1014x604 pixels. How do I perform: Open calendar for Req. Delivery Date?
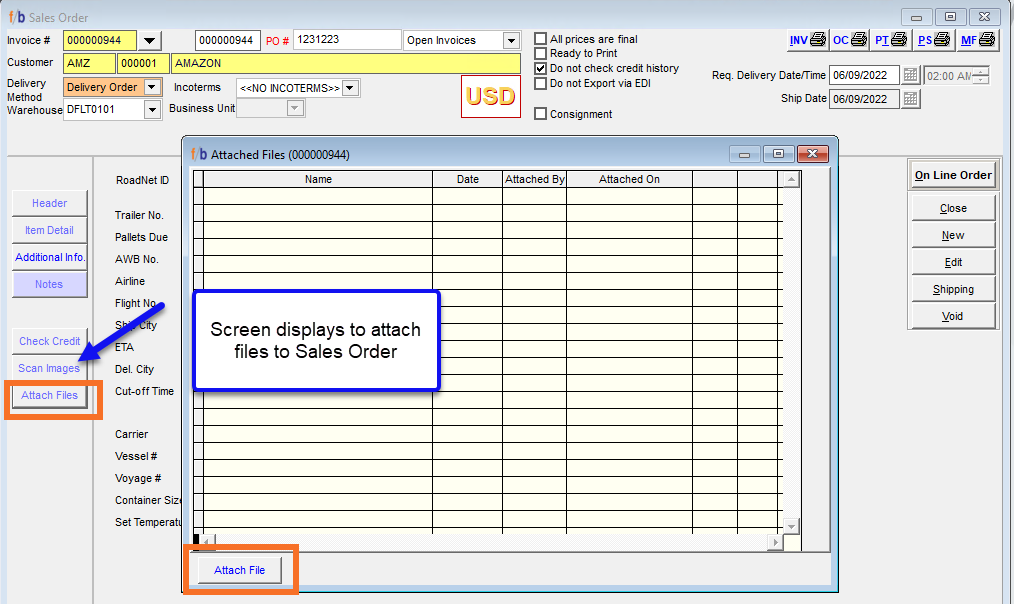(x=910, y=75)
